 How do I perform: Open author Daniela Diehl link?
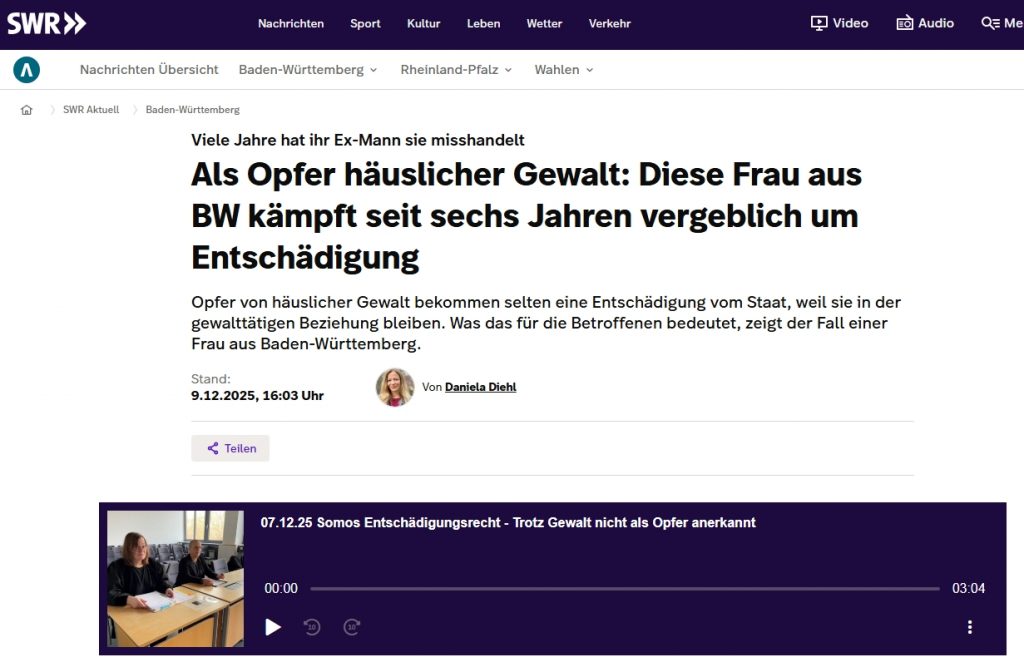tap(480, 387)
